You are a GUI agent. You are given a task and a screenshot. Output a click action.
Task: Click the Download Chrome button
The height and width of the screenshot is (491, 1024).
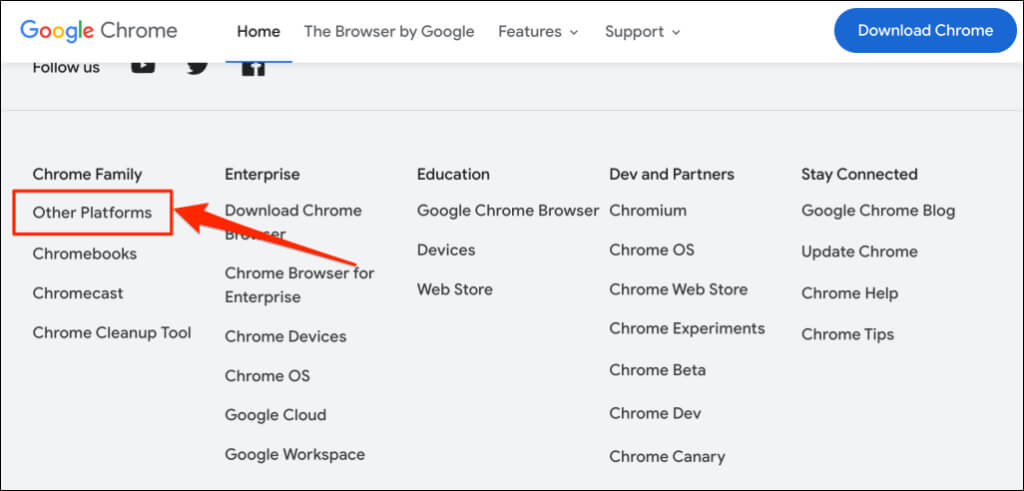[925, 30]
